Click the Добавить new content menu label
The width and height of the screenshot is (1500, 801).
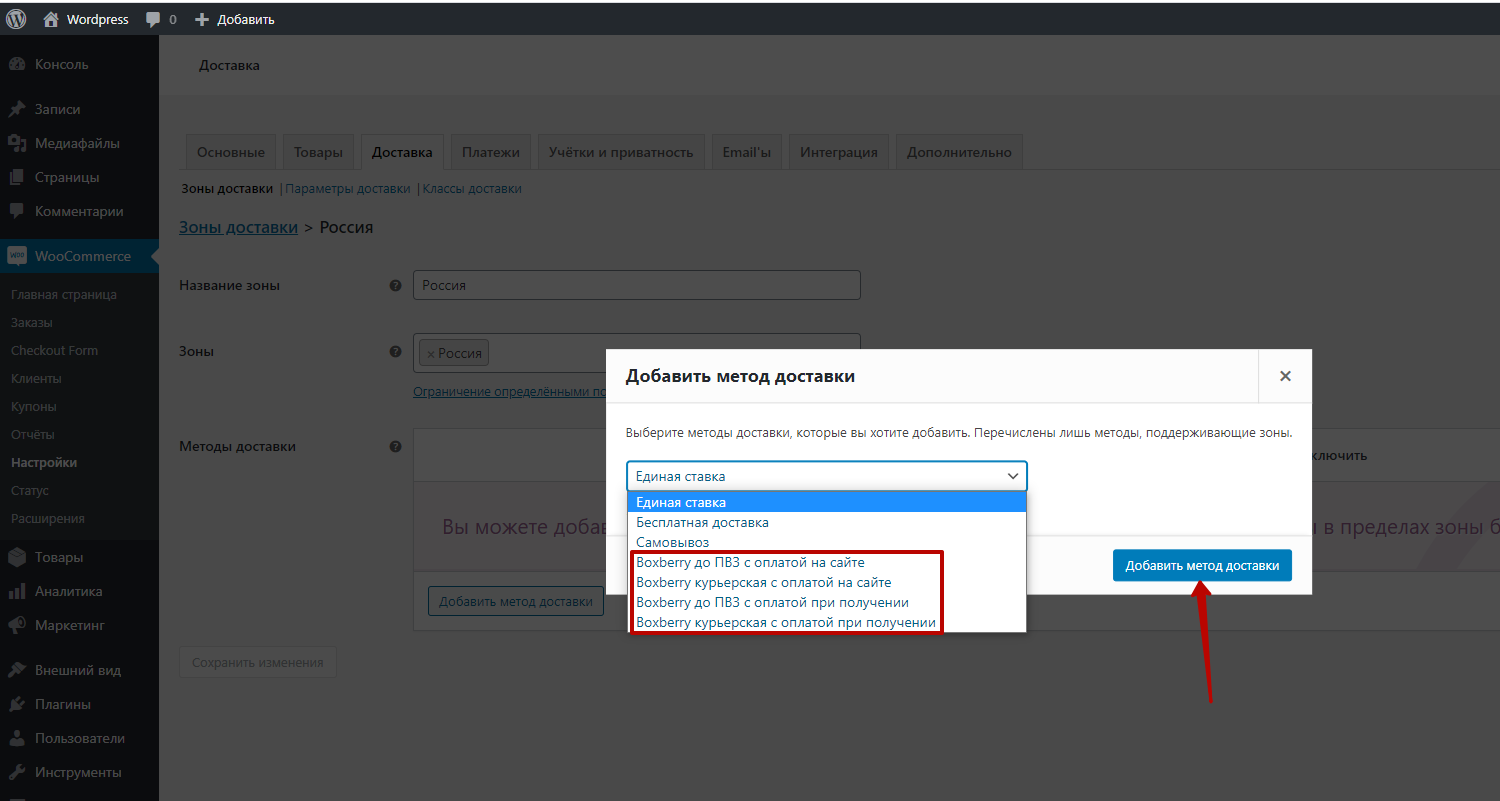coord(246,19)
